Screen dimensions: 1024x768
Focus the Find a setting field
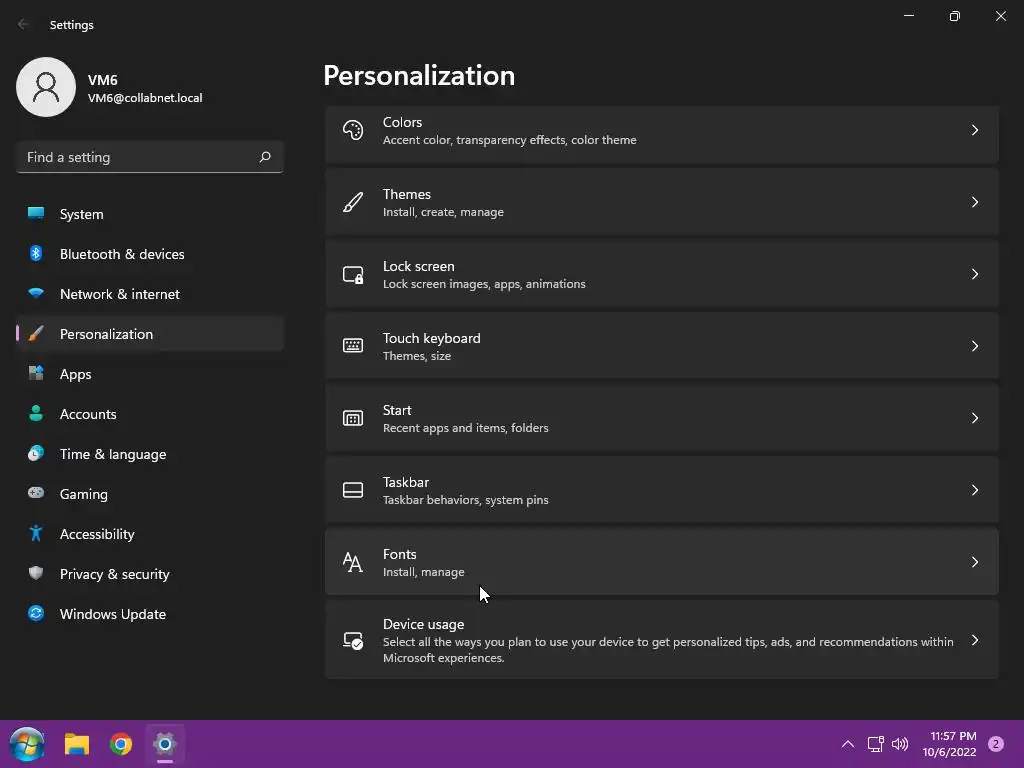pyautogui.click(x=150, y=157)
